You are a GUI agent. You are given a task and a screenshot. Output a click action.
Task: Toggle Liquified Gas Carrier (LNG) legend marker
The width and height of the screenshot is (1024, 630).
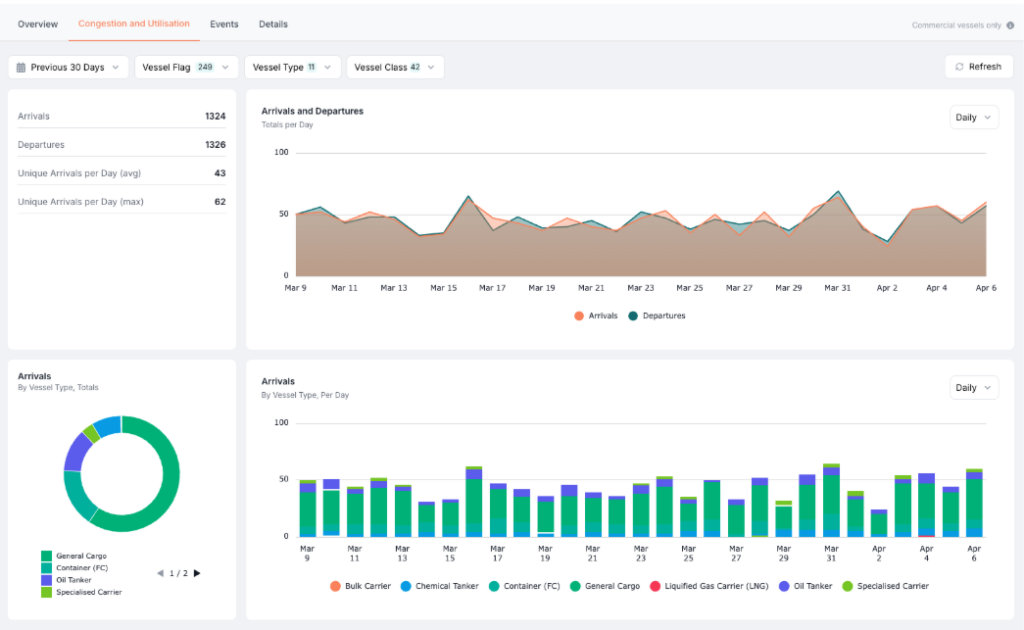click(656, 586)
